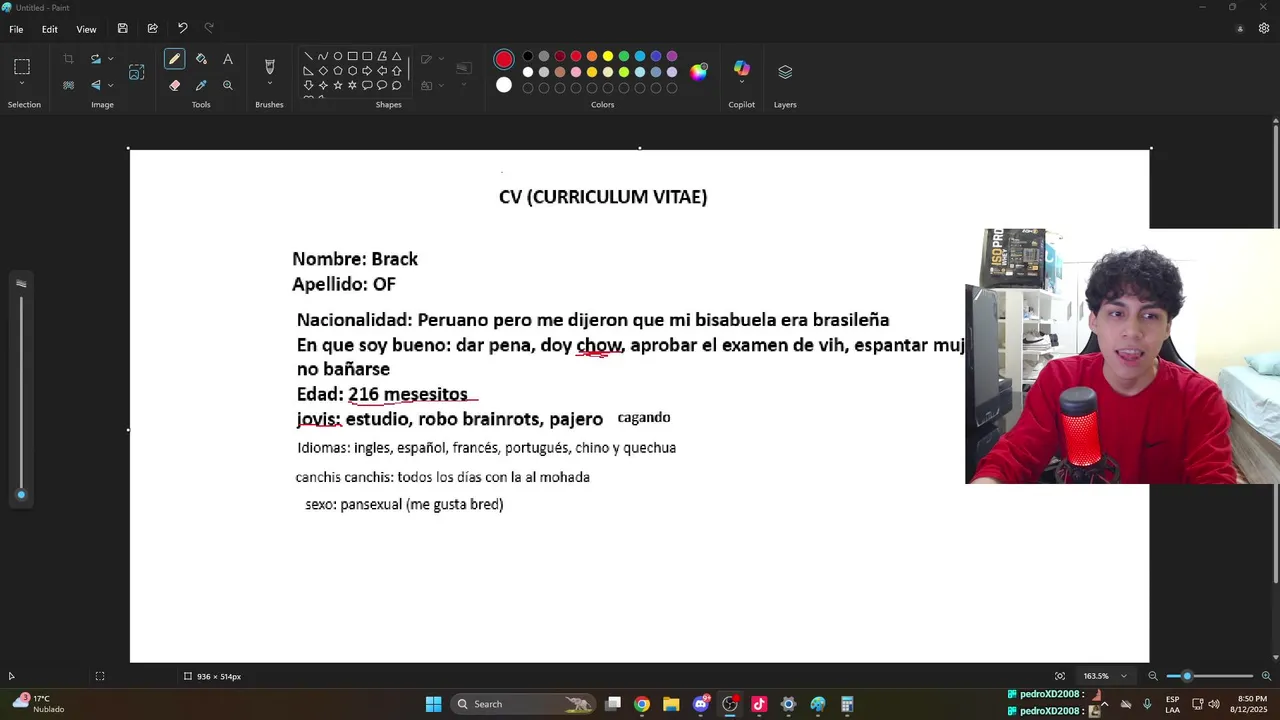Viewport: 1280px width, 720px height.
Task: Select the white secondary Color 2 swatch
Action: coord(504,85)
